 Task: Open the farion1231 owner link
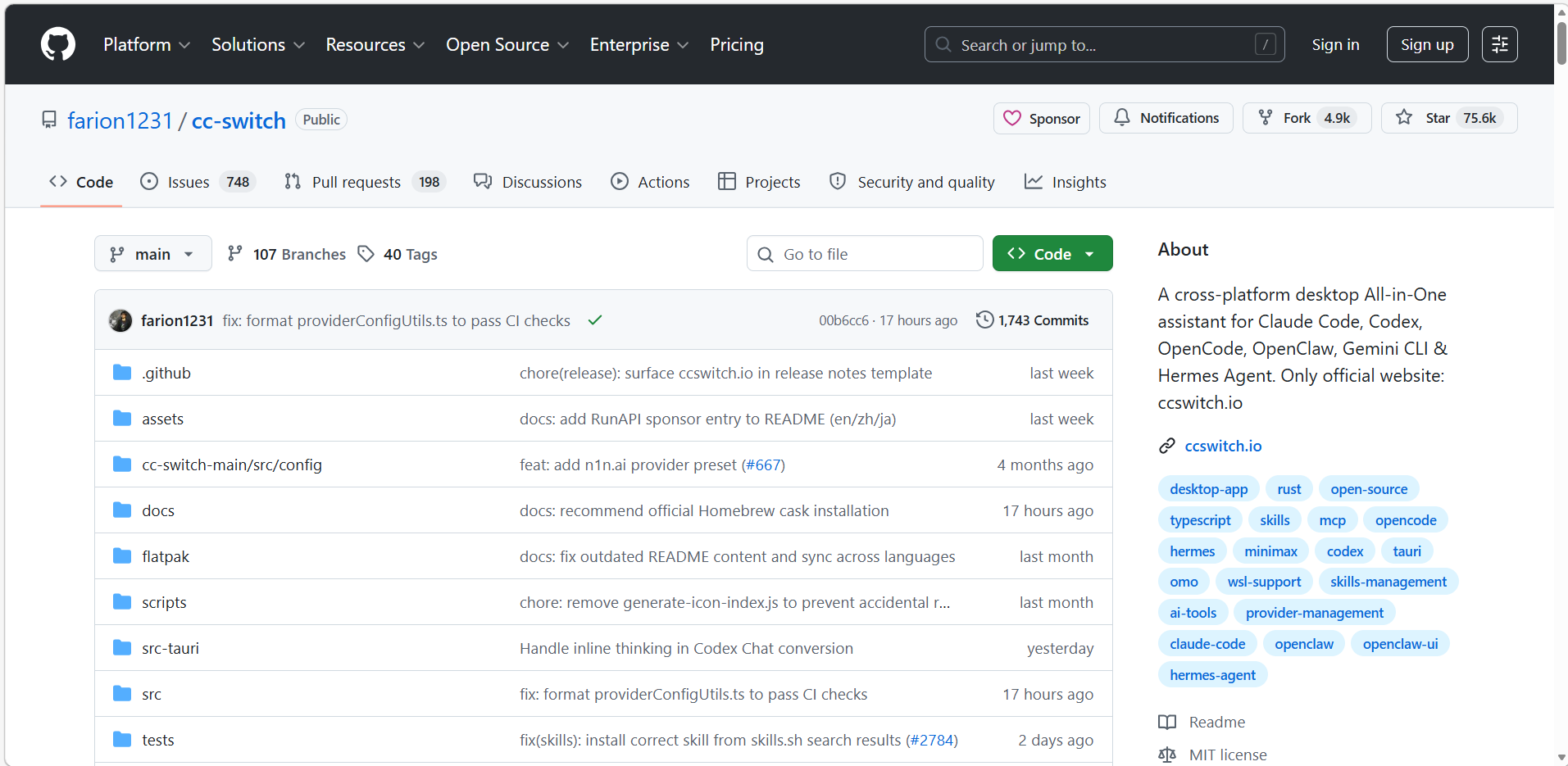pos(120,120)
